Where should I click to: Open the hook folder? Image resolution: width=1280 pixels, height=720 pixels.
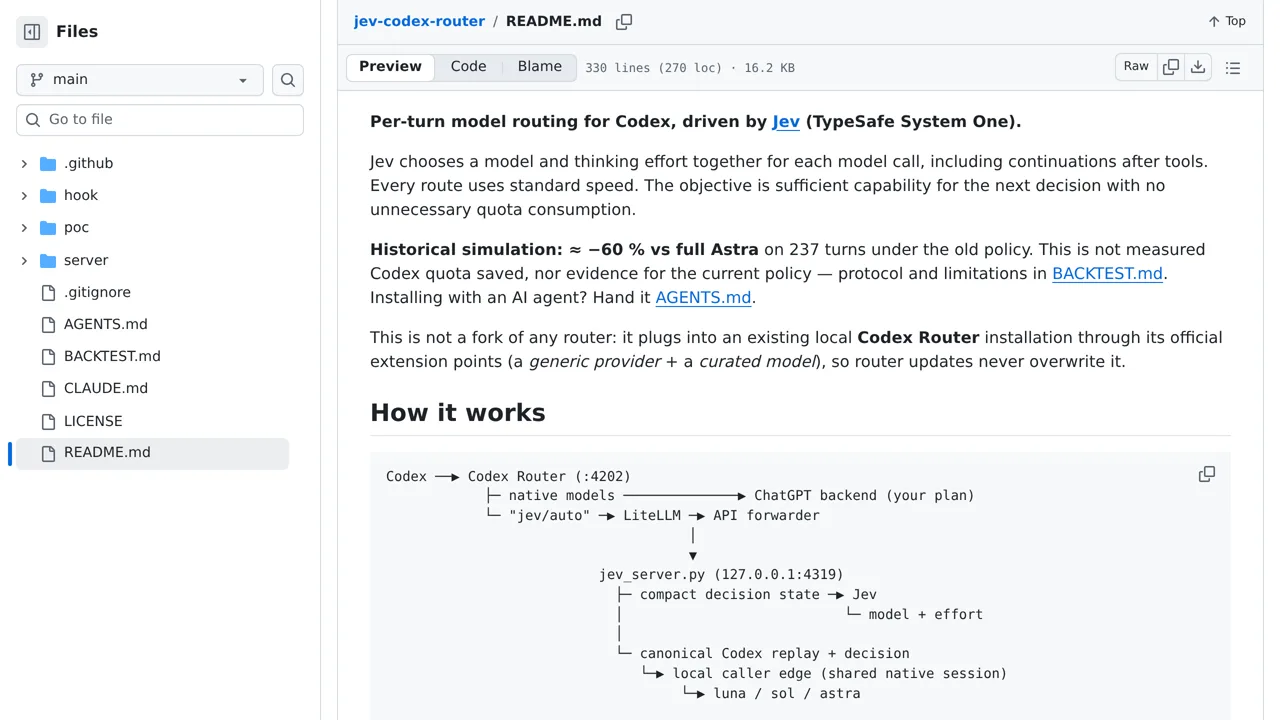click(x=81, y=196)
